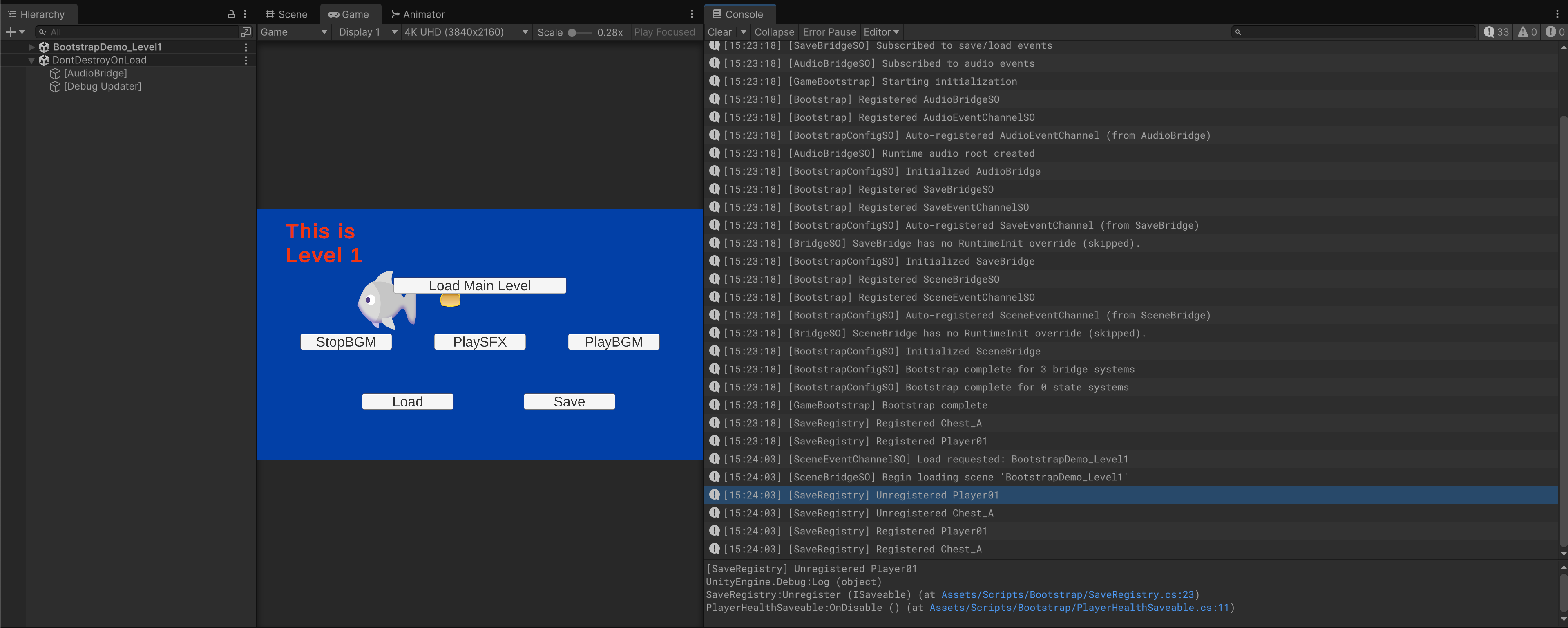Toggle warning messages filter in Console

pos(1527,31)
